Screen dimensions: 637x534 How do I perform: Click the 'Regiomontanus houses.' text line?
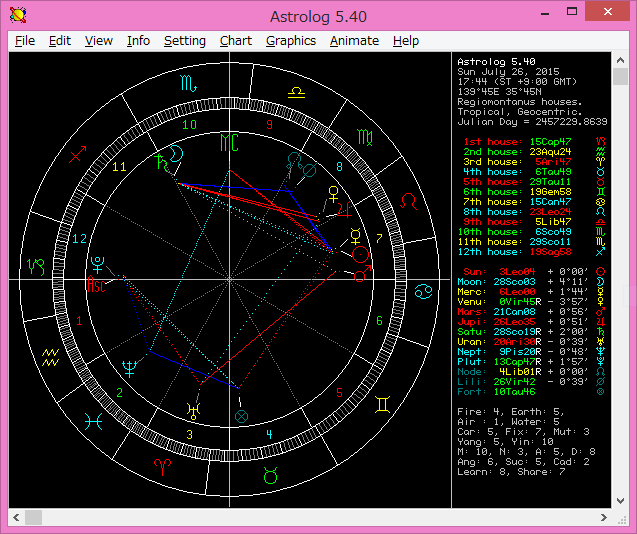pos(520,102)
